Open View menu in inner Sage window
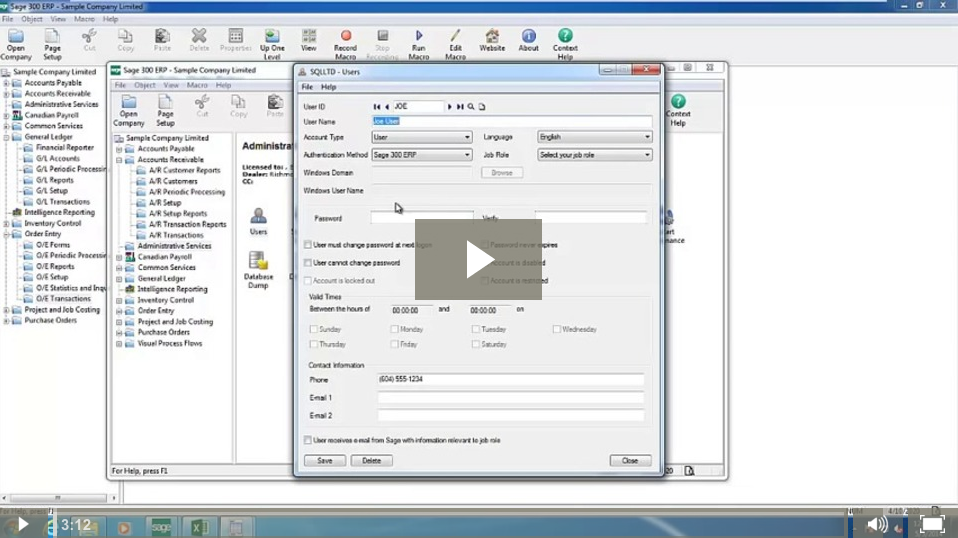 tap(171, 85)
